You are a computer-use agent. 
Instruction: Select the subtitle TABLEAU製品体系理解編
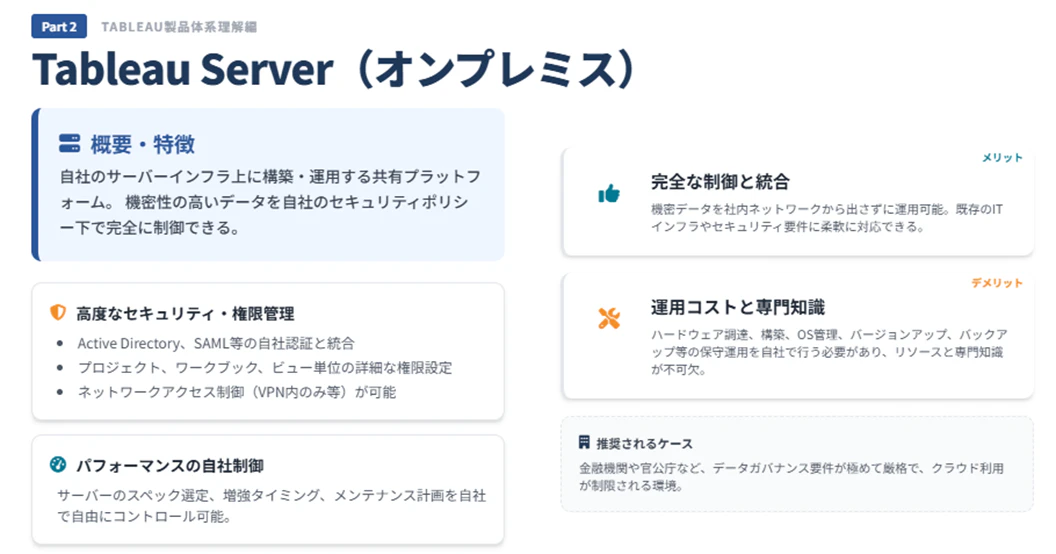[179, 27]
